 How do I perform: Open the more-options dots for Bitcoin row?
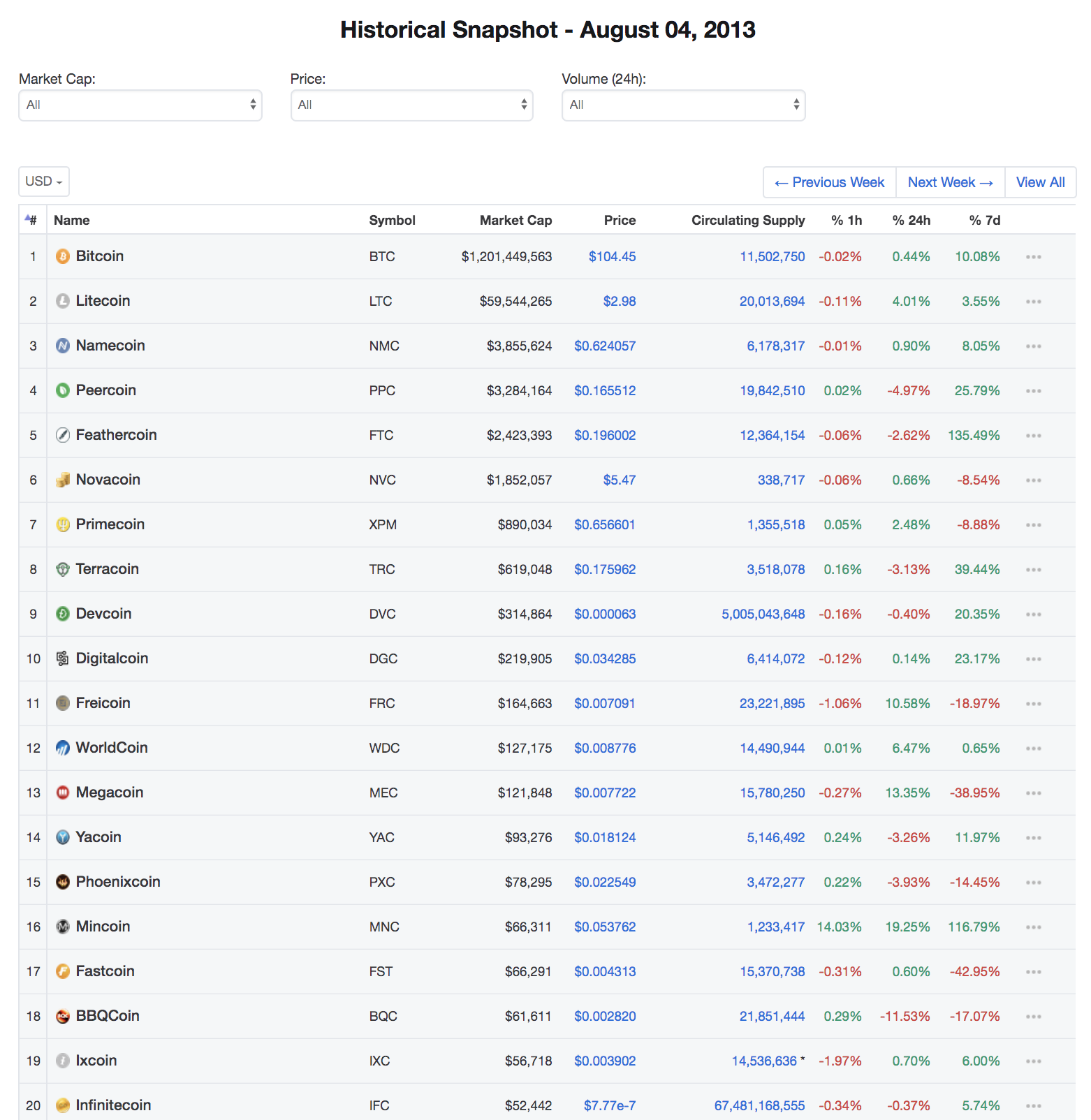click(1034, 257)
